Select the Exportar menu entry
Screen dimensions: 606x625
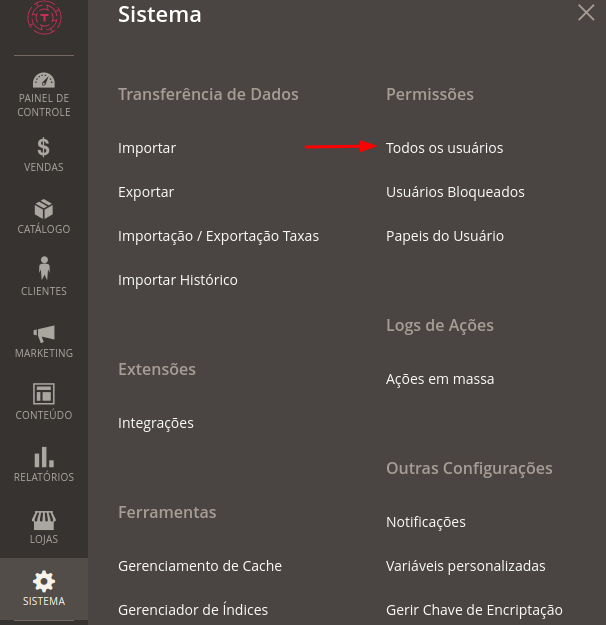point(146,193)
